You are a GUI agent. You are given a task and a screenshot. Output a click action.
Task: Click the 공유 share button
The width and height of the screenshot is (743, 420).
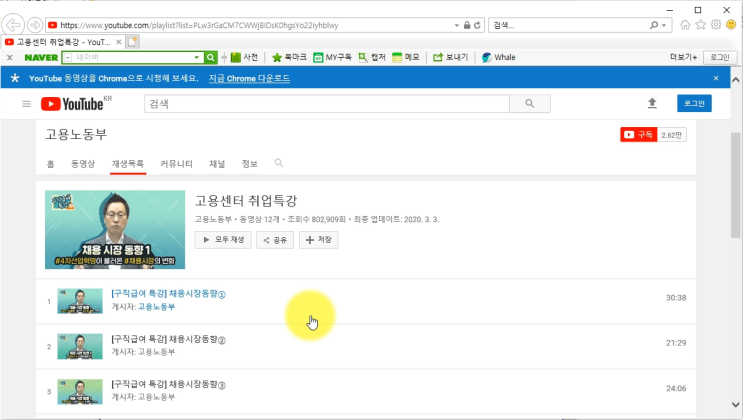pos(275,240)
